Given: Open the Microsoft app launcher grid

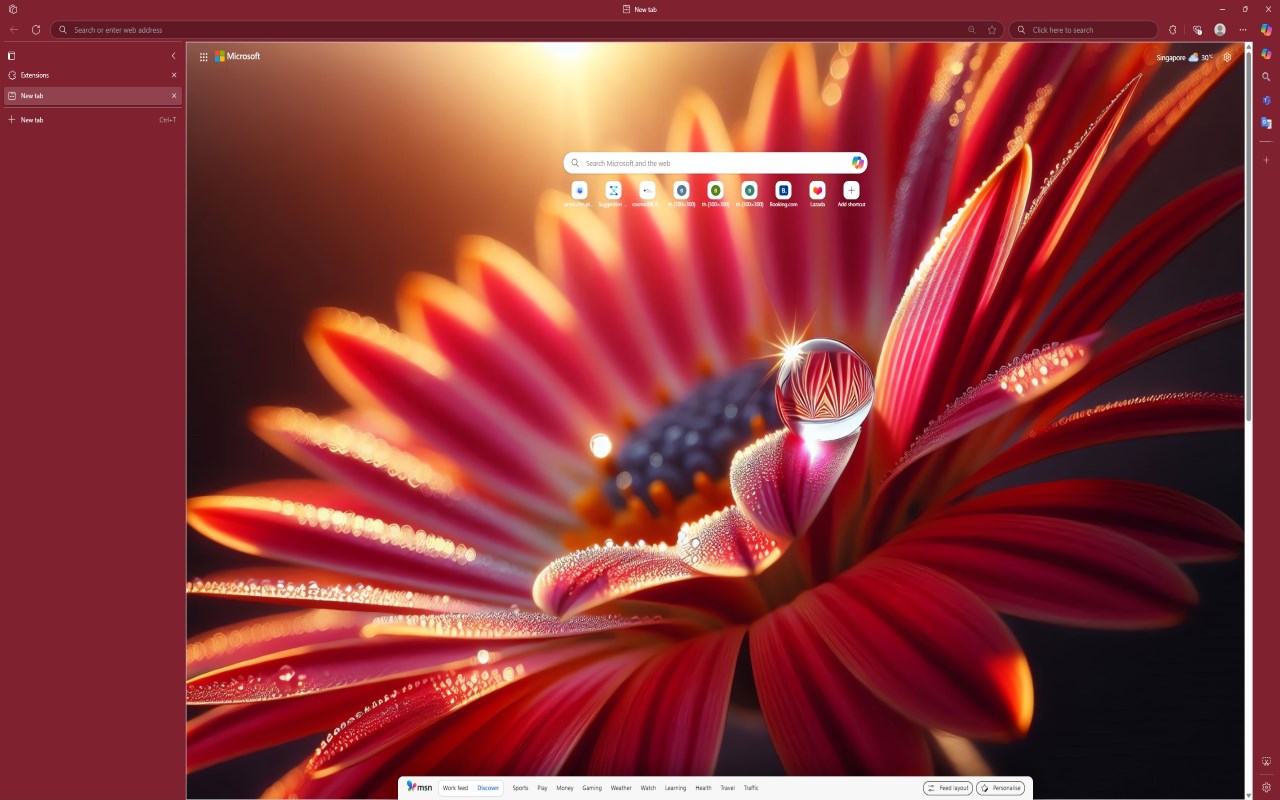Looking at the screenshot, I should (204, 57).
